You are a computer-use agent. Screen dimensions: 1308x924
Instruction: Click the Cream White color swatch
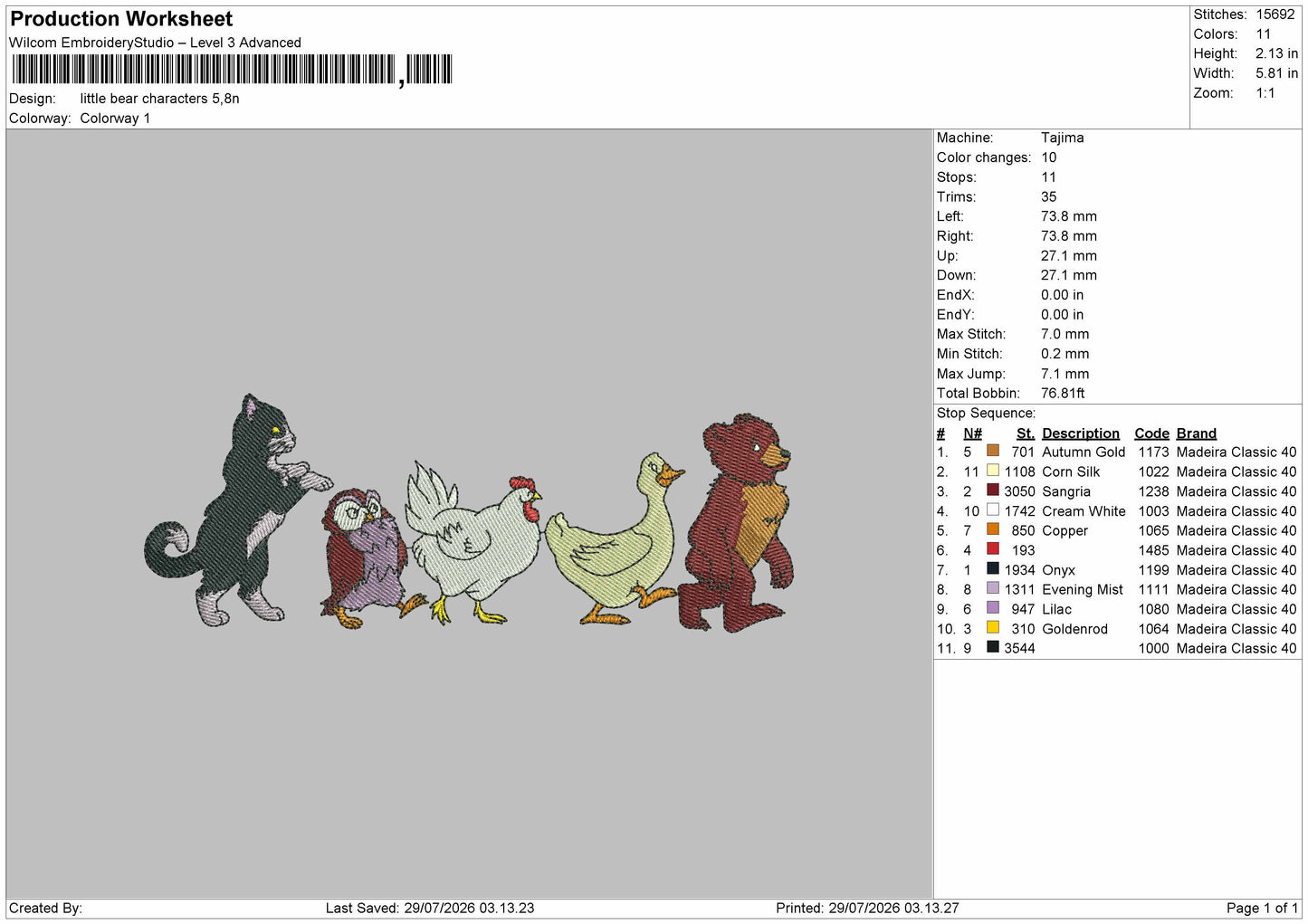pos(993,510)
